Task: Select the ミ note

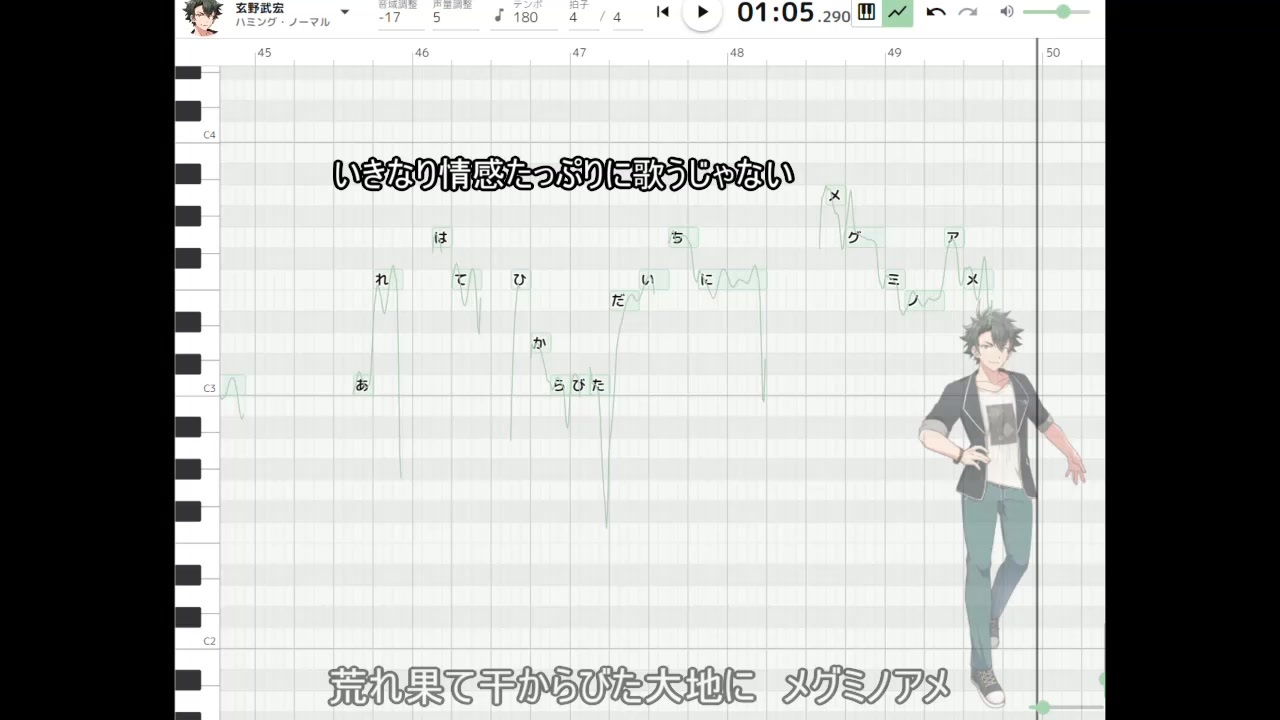Action: [x=894, y=280]
